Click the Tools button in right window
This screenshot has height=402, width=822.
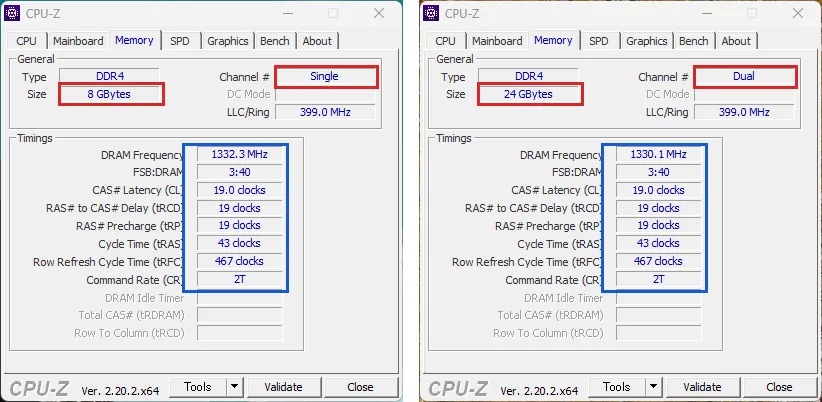pos(616,387)
